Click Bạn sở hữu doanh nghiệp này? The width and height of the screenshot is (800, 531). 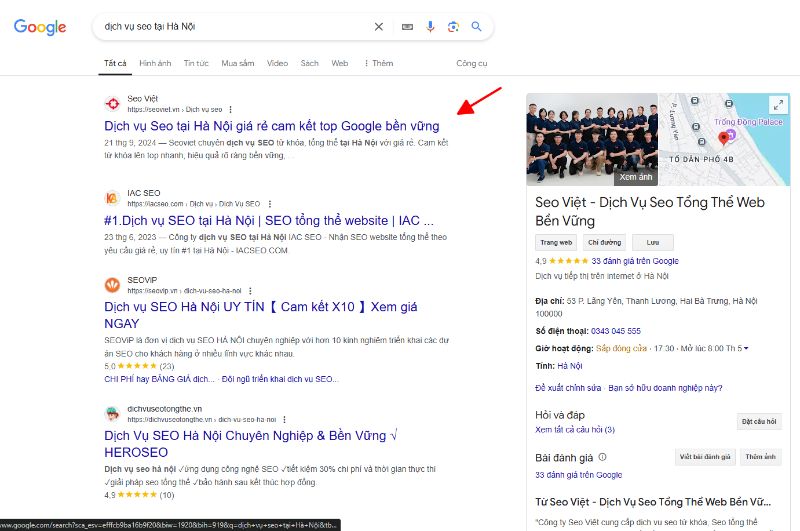coord(665,388)
